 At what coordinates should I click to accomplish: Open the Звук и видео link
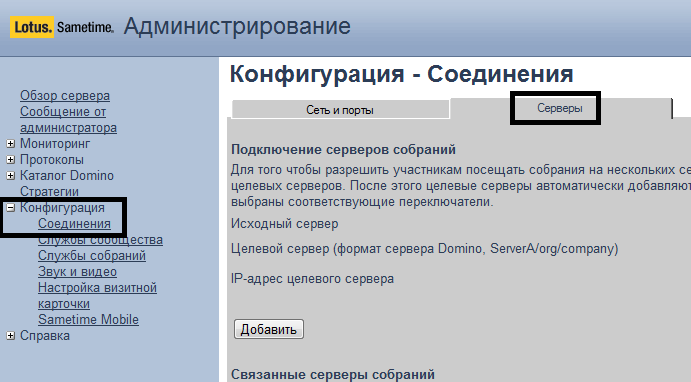[77, 272]
